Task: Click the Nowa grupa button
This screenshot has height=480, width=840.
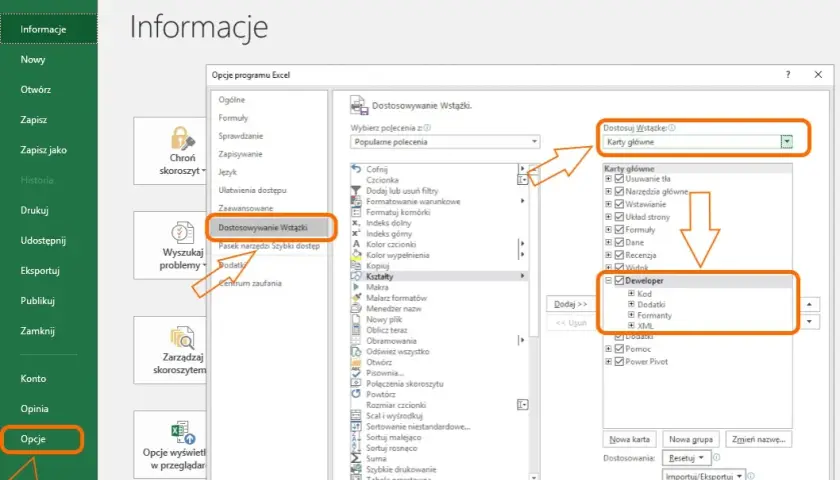Action: pyautogui.click(x=691, y=439)
